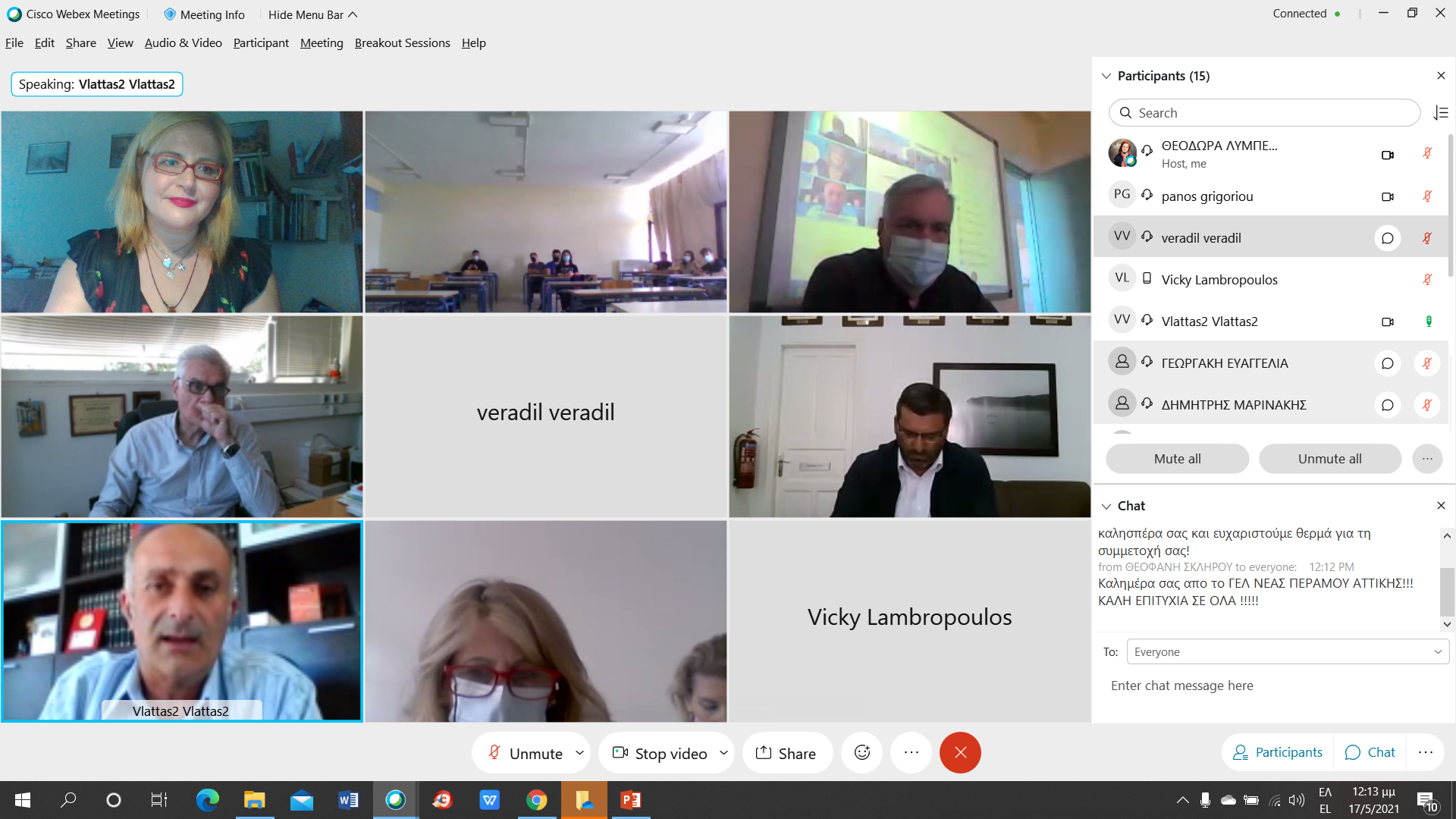Open the chat recipient Everyone dropdown
The image size is (1456, 819).
(x=1287, y=652)
